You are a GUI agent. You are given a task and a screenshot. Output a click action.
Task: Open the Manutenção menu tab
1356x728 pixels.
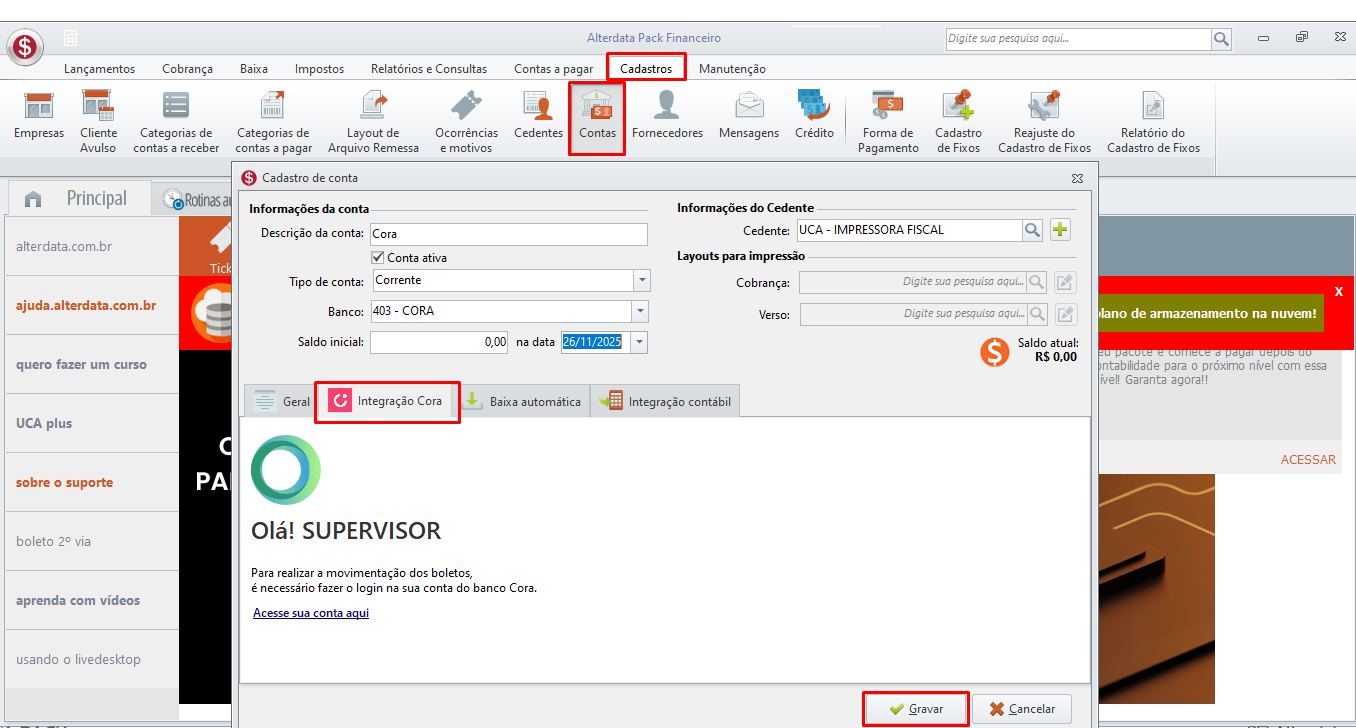(732, 69)
